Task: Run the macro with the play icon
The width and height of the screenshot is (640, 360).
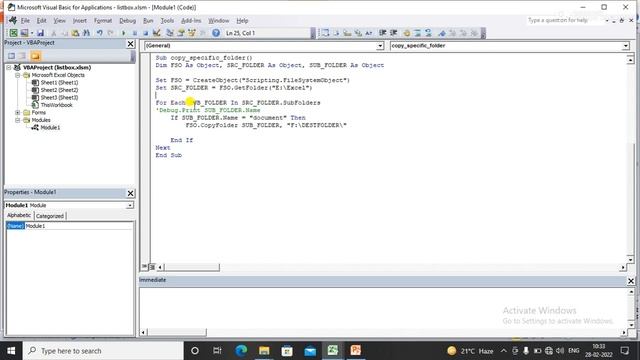Action: (123, 33)
